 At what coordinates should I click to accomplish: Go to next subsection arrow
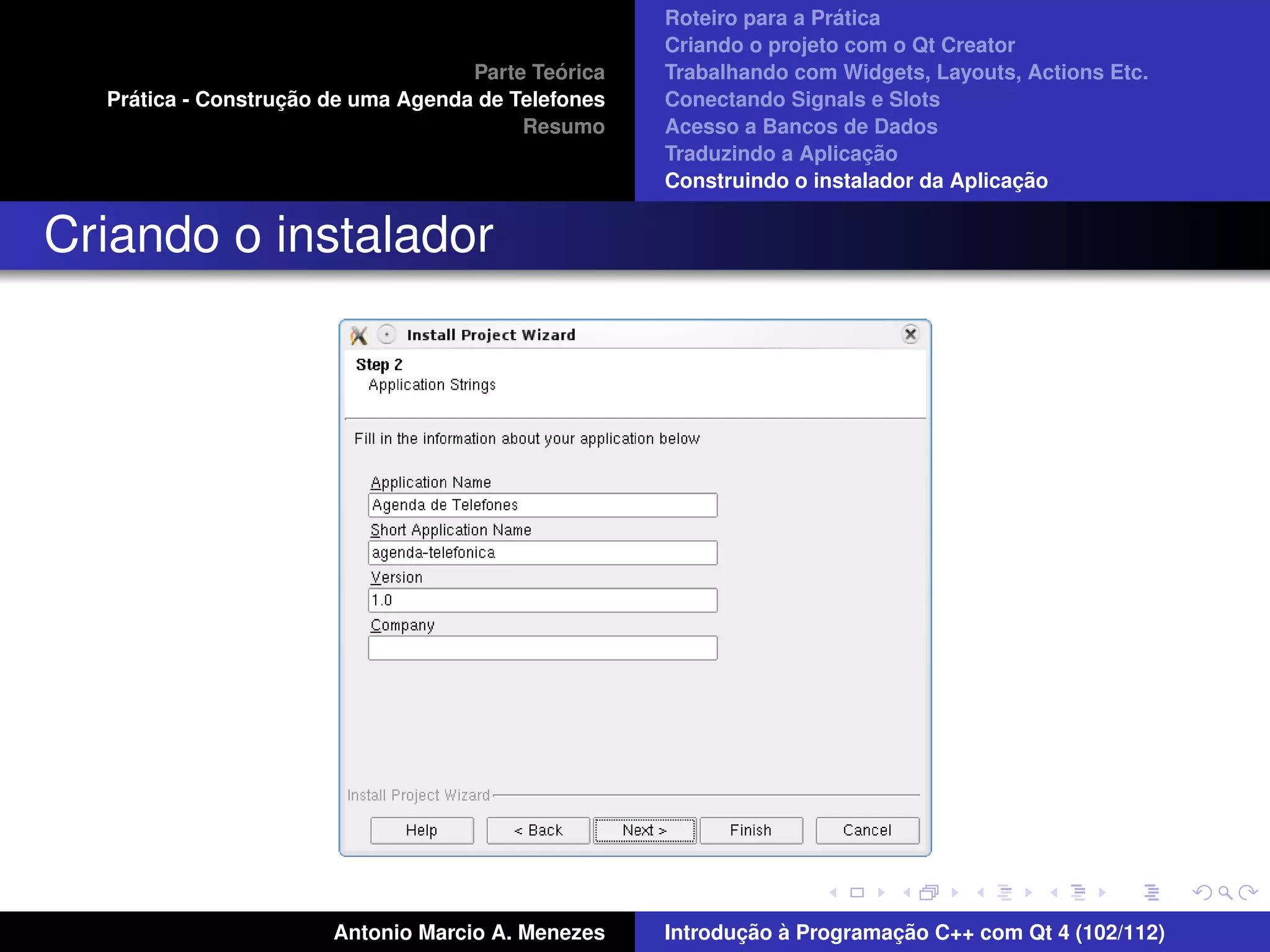pos(1029,892)
